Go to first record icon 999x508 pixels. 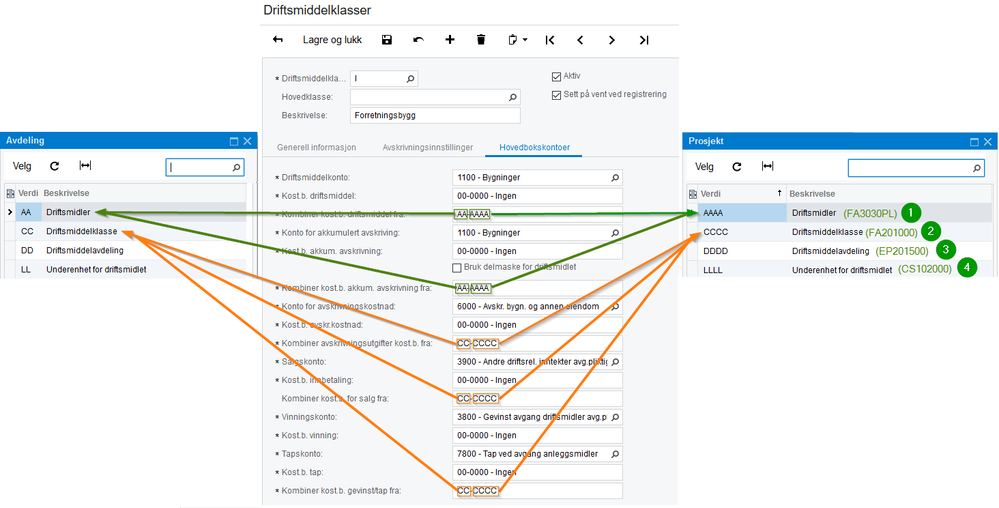pyautogui.click(x=550, y=40)
